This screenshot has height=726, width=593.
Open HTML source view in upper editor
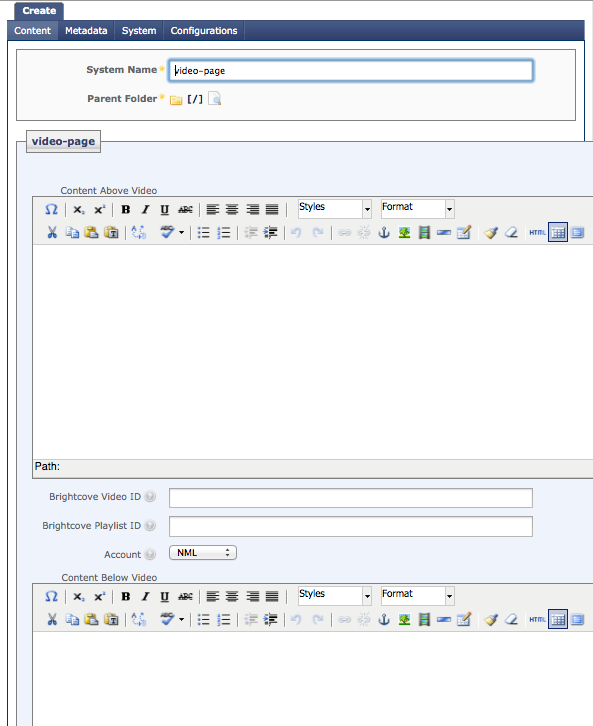(537, 232)
